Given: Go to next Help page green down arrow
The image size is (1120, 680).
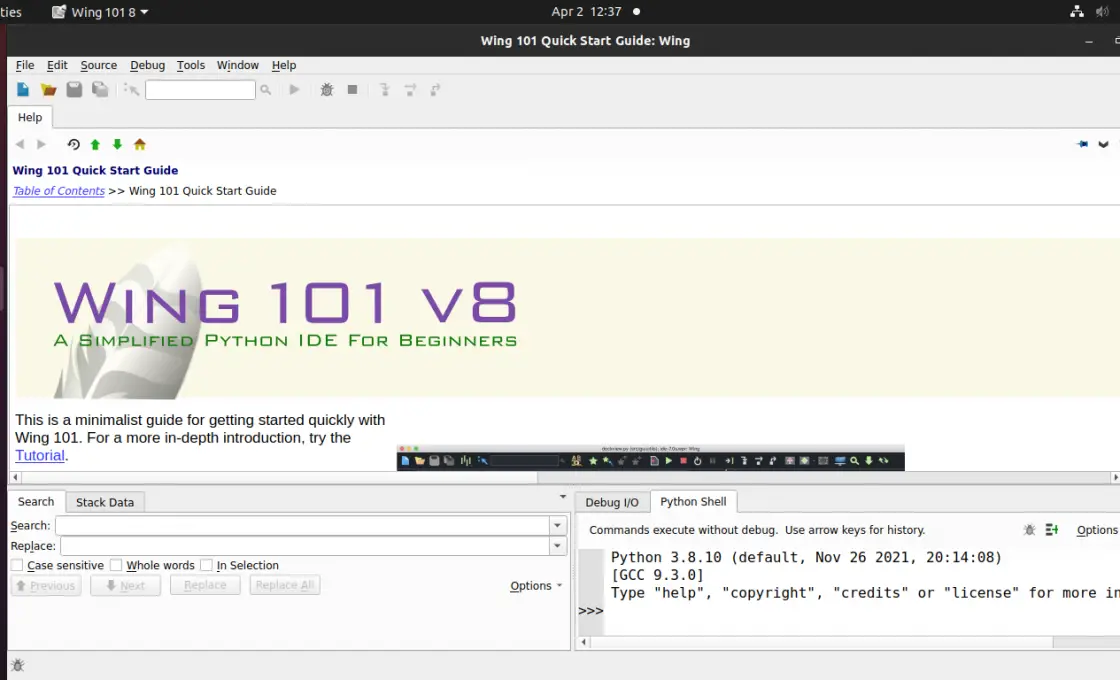Looking at the screenshot, I should 117,144.
